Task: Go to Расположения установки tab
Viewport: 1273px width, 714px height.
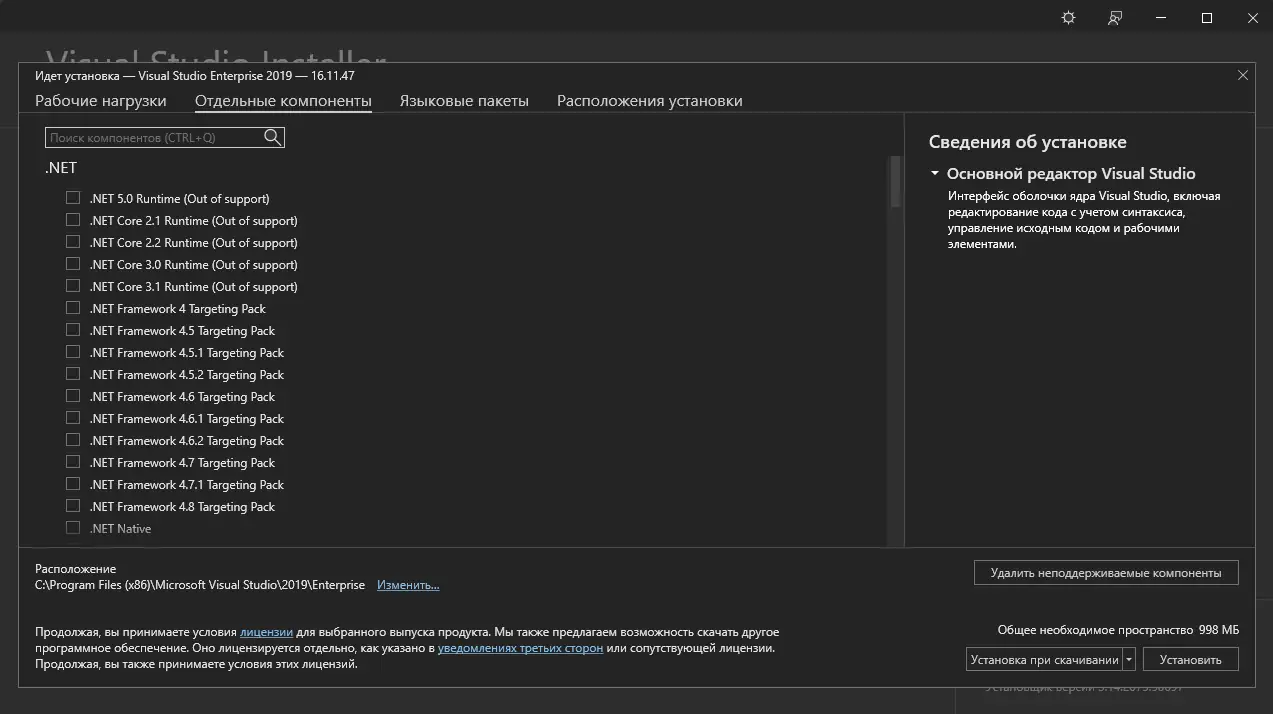Action: [649, 101]
